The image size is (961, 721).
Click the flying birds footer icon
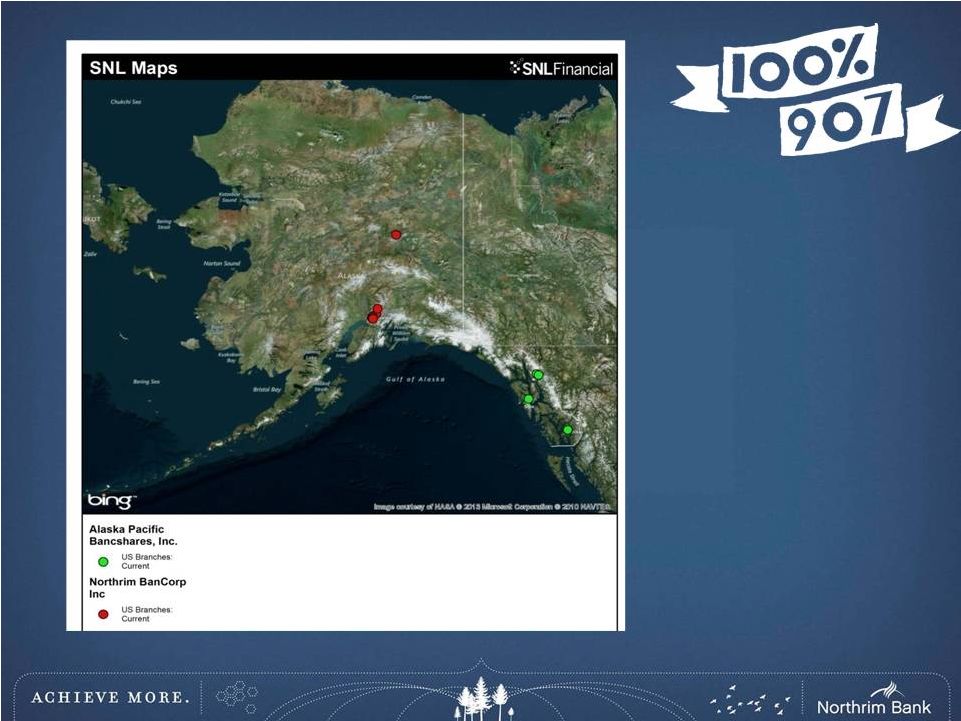(750, 698)
